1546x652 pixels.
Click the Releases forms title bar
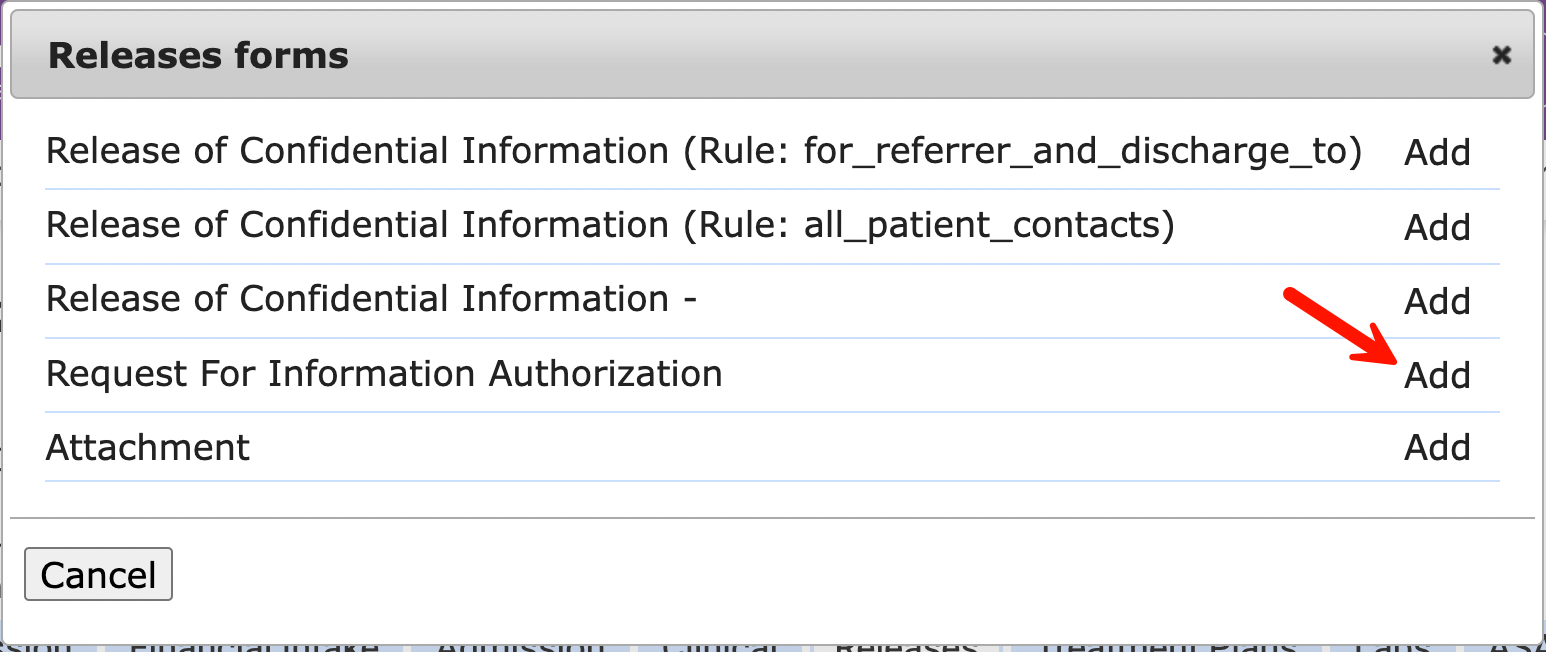coord(700,56)
